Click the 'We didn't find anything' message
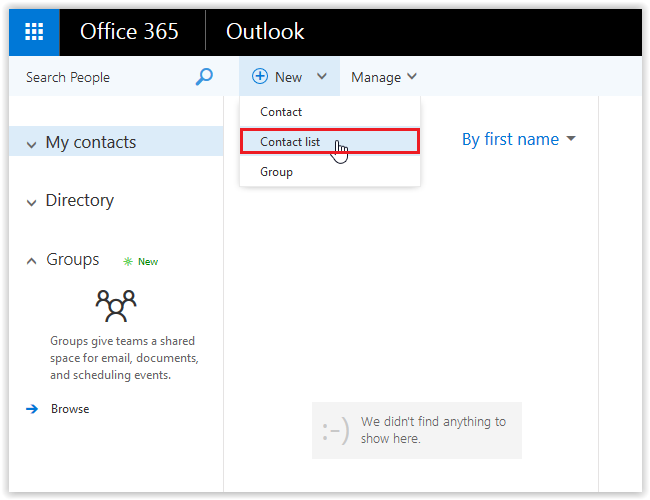The width and height of the screenshot is (650, 500). click(433, 430)
